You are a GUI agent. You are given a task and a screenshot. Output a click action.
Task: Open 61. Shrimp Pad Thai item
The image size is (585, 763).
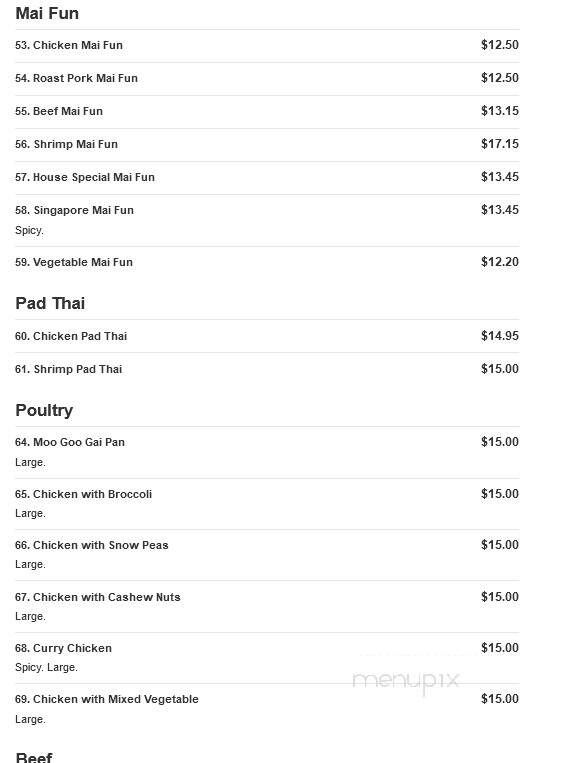pos(267,369)
